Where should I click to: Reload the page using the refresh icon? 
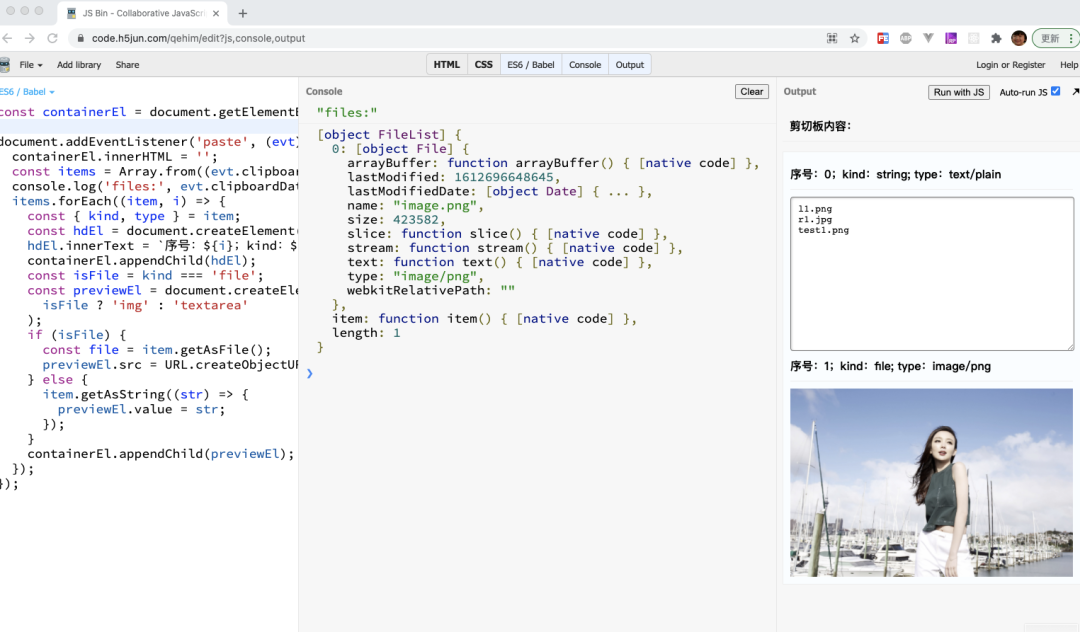coord(50,38)
